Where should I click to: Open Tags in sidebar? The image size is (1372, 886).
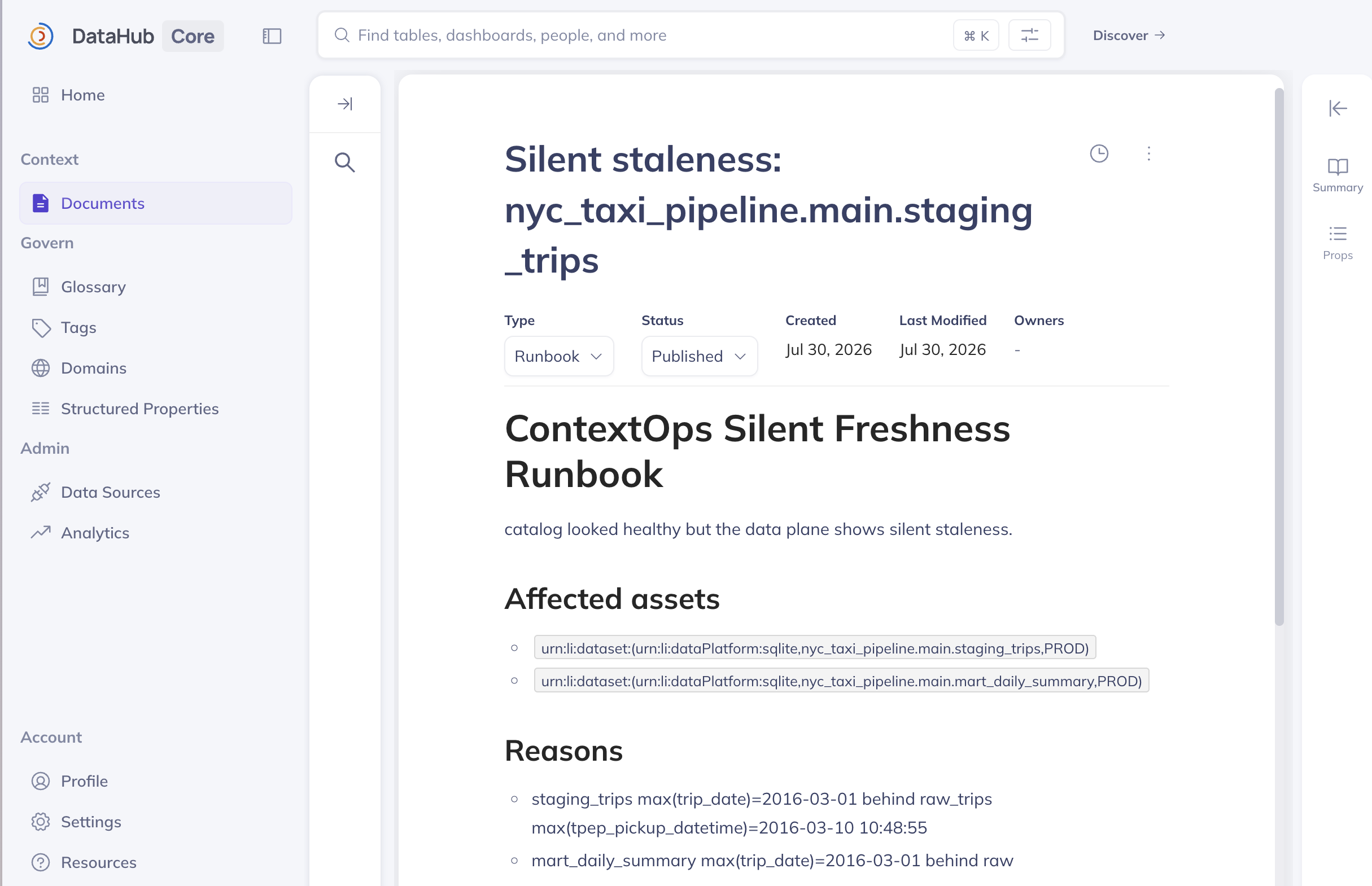click(155, 327)
